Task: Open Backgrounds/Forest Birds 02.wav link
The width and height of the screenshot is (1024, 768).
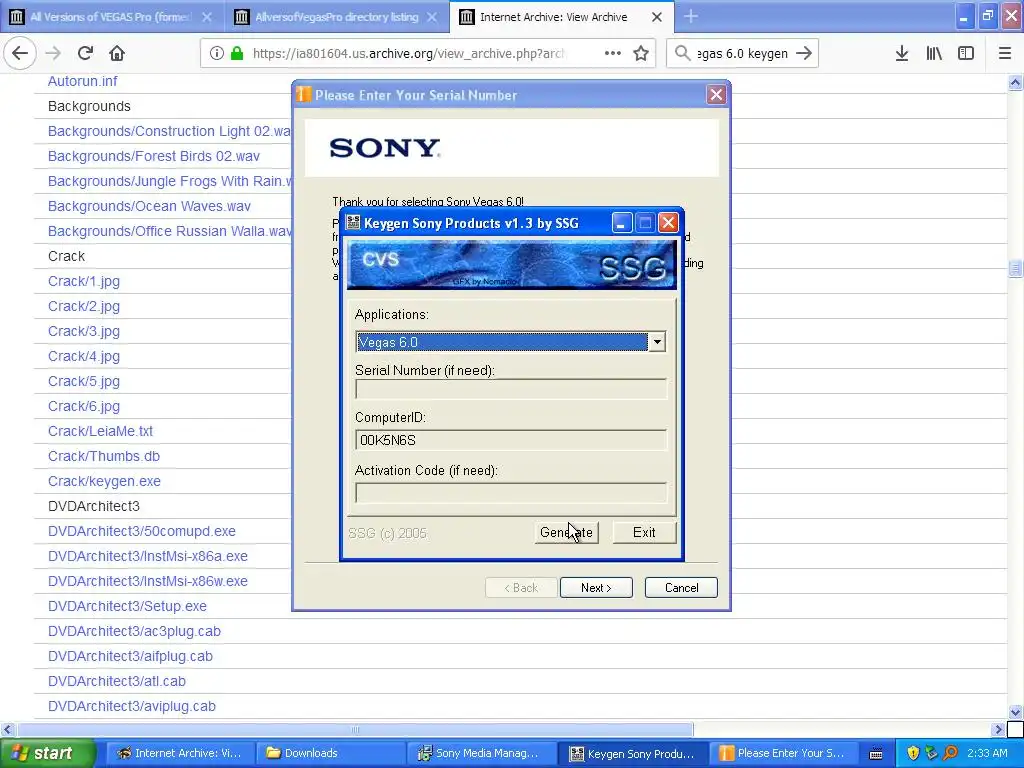Action: [x=153, y=156]
